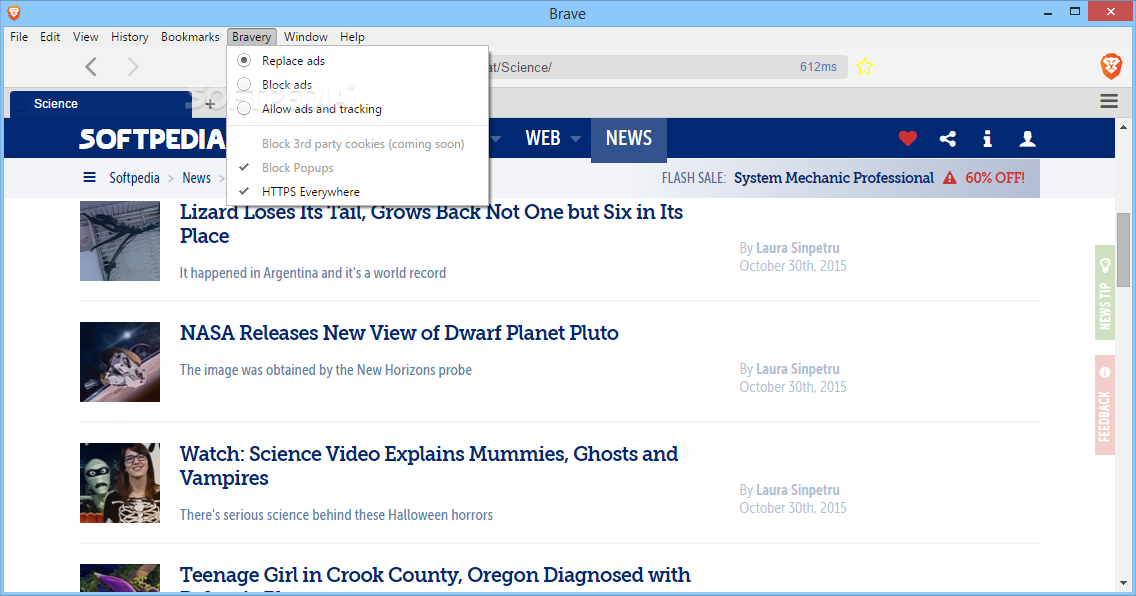The image size is (1136, 596).
Task: Switch to the Science tab
Action: click(101, 104)
